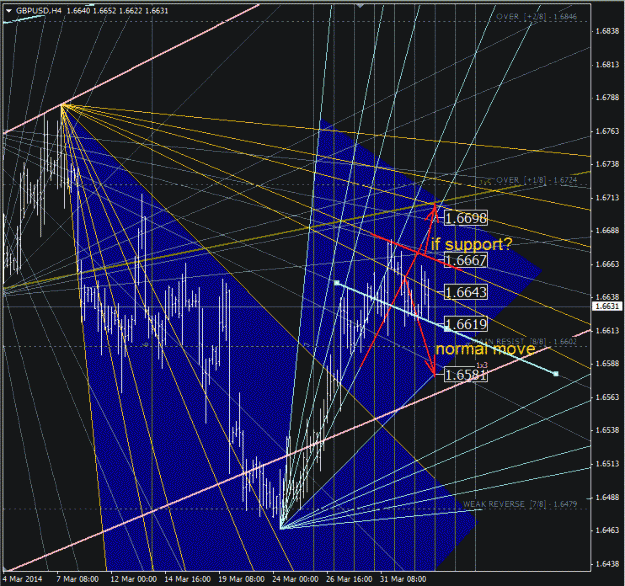
Task: Click the 'MAIN RESIST [8/8] - 1.6602' label
Action: [x=523, y=342]
